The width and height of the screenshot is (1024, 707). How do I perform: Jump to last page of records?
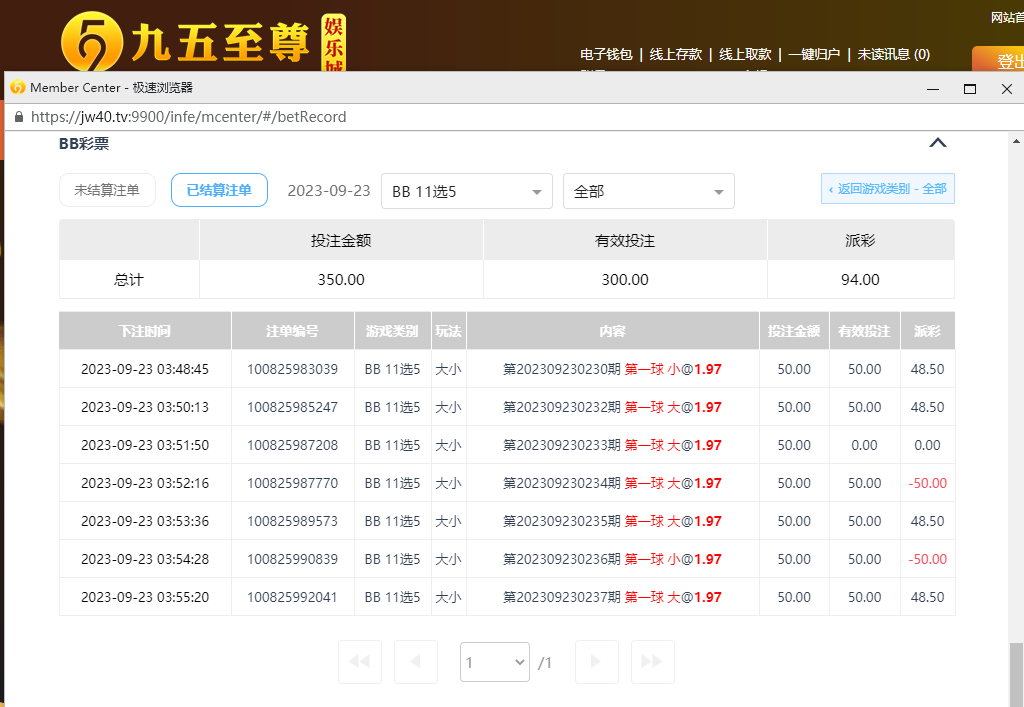tap(652, 662)
